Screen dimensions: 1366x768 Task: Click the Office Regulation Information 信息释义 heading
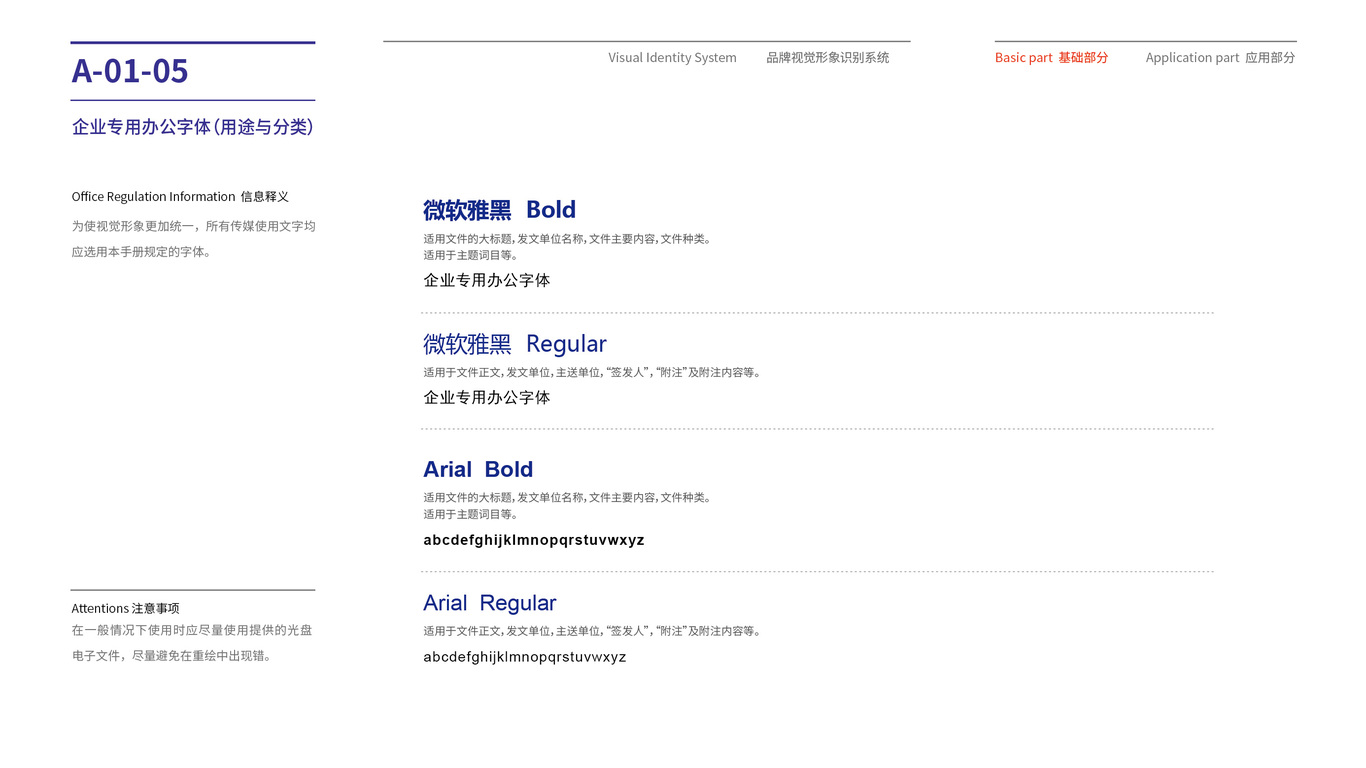click(180, 197)
